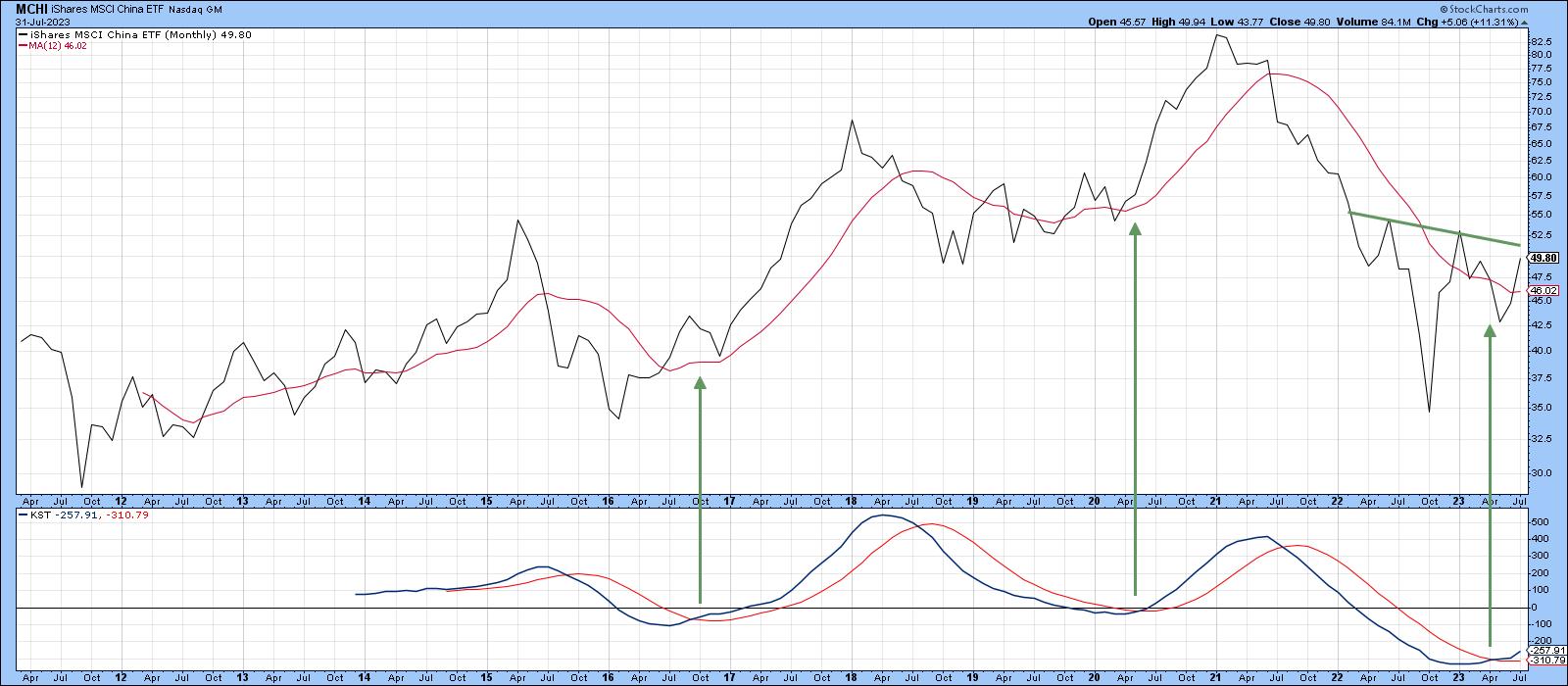
Task: Click the 300 label on KST axis
Action: (x=1540, y=556)
